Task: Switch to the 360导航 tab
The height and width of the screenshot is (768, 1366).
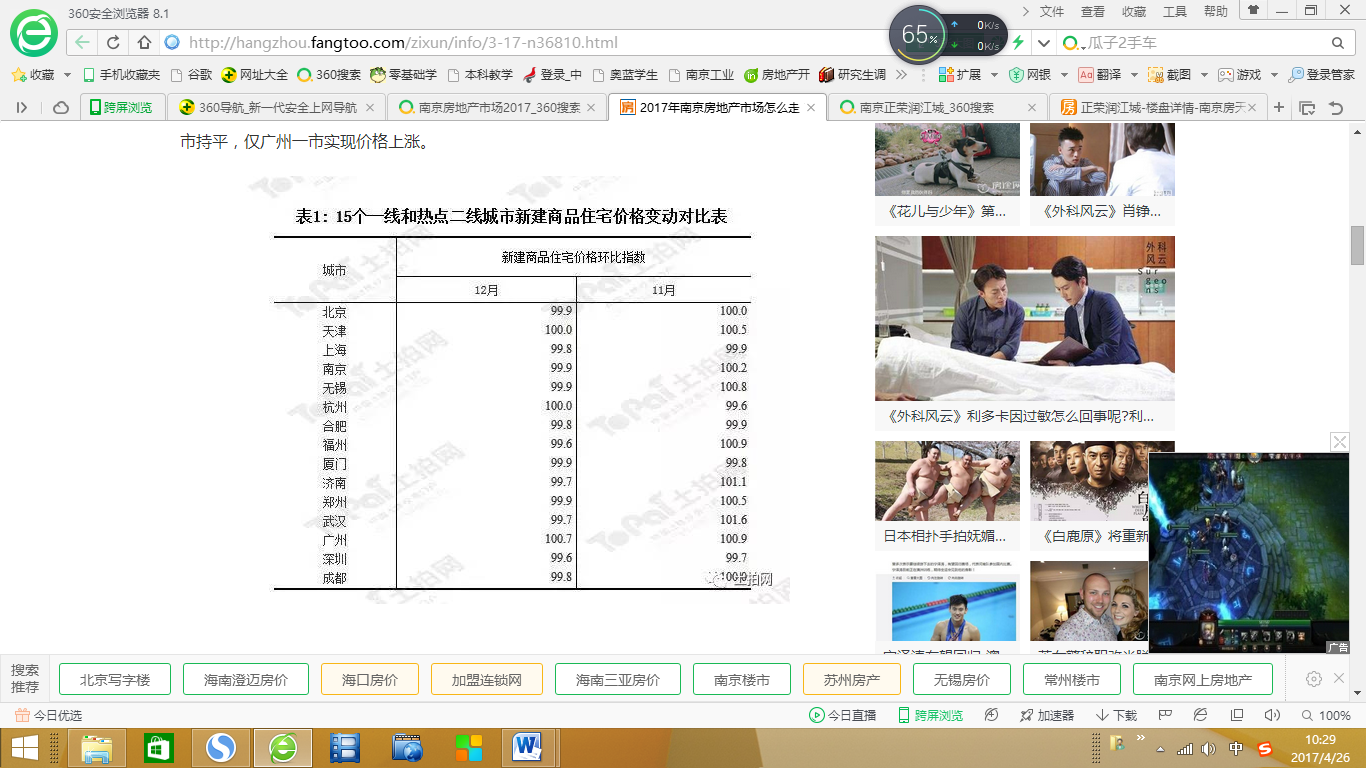Action: tap(276, 107)
